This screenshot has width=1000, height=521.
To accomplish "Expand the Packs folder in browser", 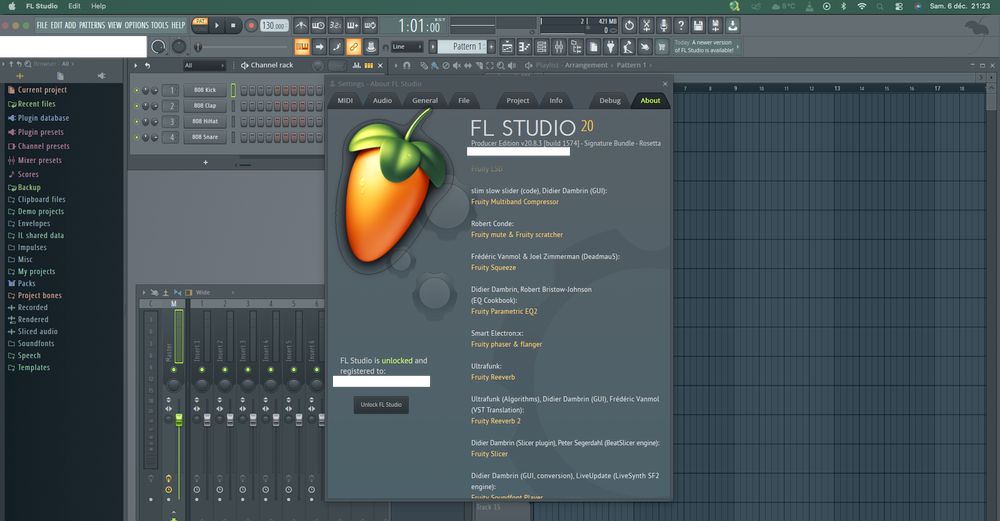I will tap(26, 283).
